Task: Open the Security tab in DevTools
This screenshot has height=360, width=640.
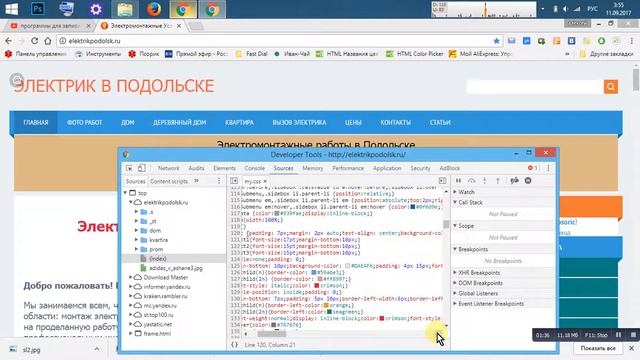Action: (420, 168)
